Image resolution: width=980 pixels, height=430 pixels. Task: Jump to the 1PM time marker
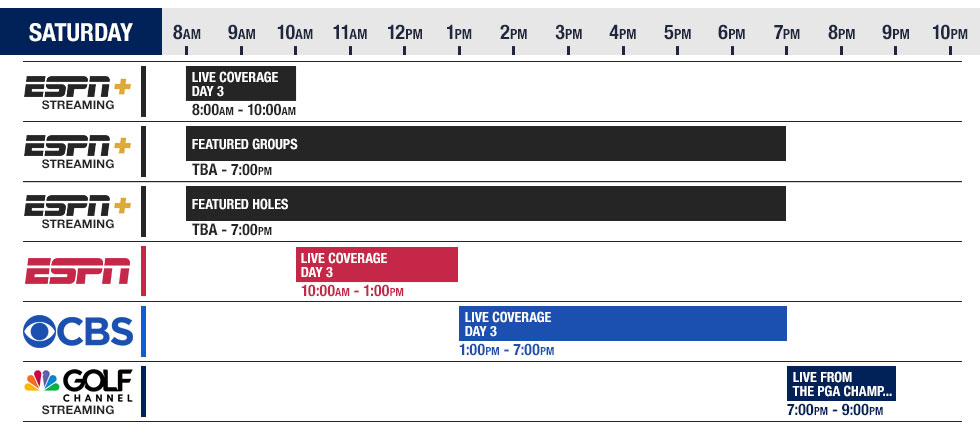click(460, 33)
